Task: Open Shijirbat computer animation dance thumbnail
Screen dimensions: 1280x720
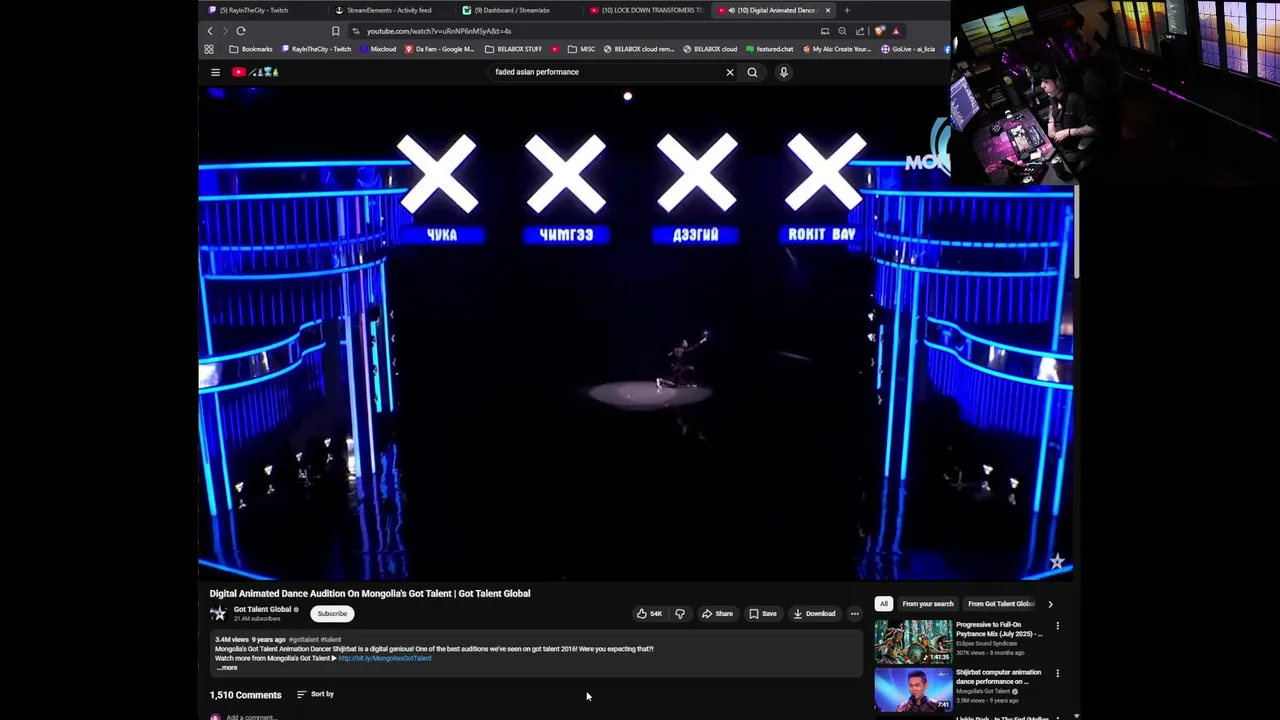Action: [x=913, y=689]
